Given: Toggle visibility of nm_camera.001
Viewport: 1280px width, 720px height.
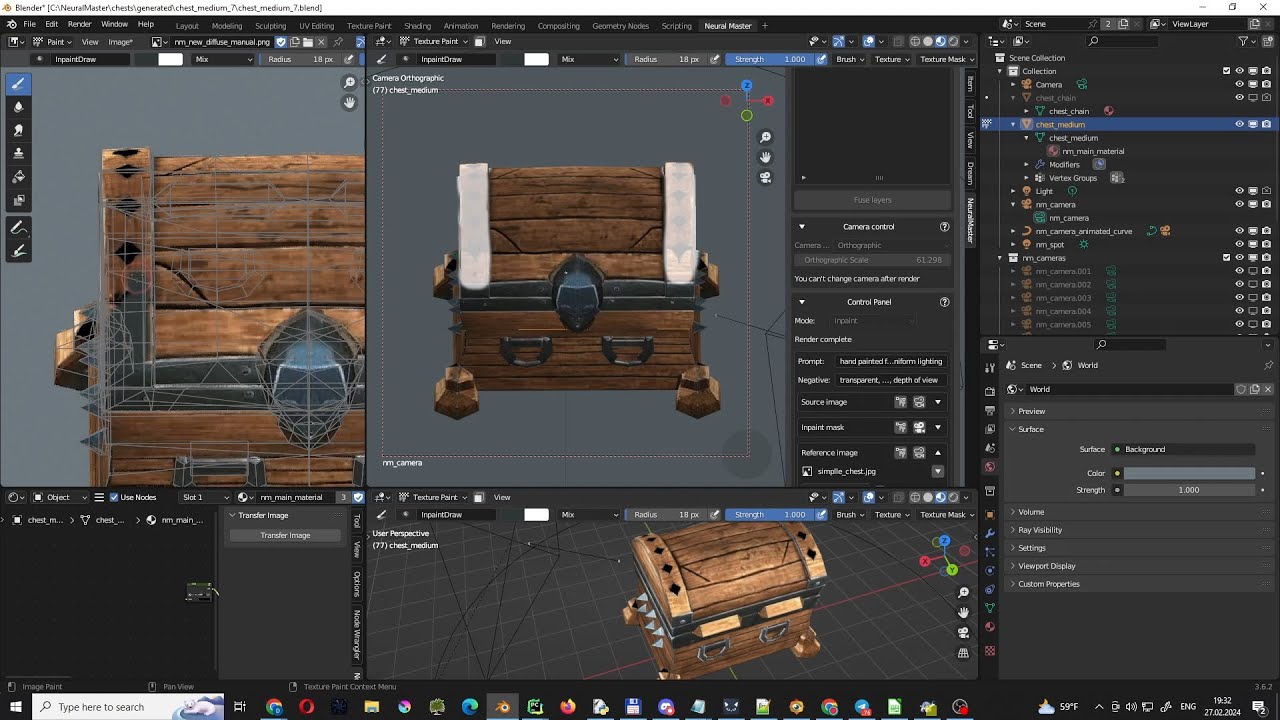Looking at the screenshot, I should pos(1239,271).
